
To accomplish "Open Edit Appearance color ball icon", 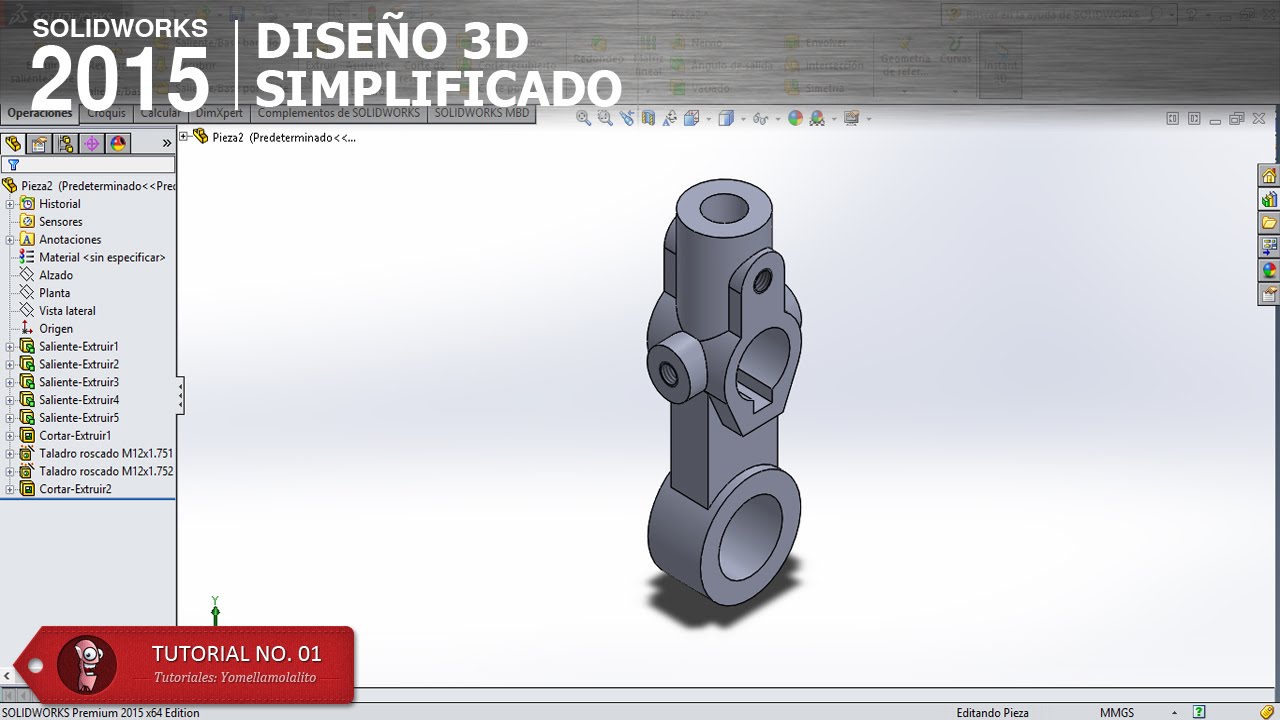I will click(x=795, y=118).
